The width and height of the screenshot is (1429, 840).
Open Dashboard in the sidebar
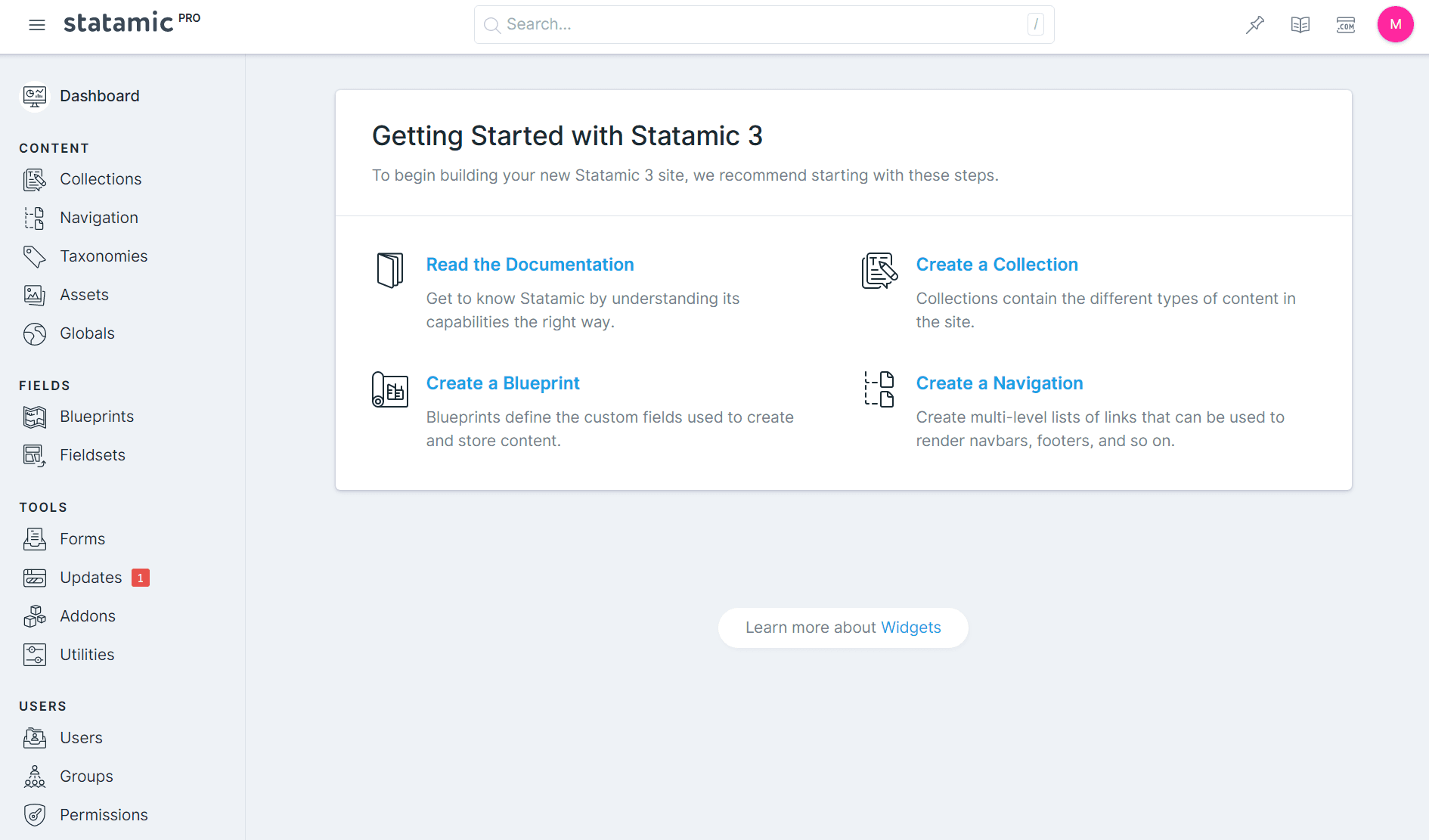pyautogui.click(x=99, y=96)
